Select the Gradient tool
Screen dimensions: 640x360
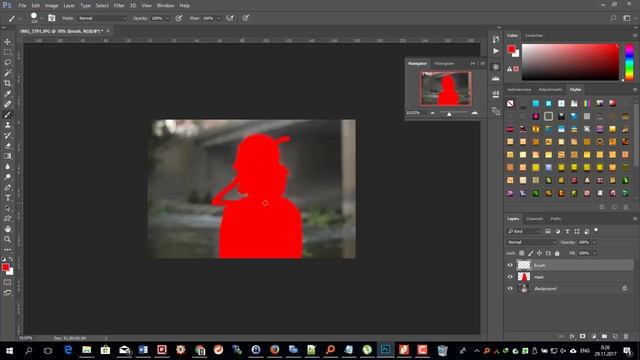point(7,156)
